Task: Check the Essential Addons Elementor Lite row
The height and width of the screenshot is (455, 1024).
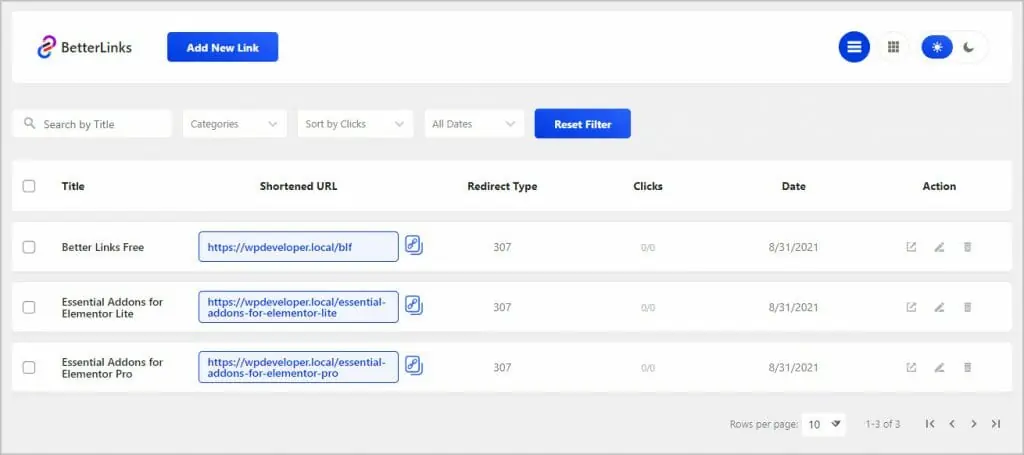Action: pos(29,307)
